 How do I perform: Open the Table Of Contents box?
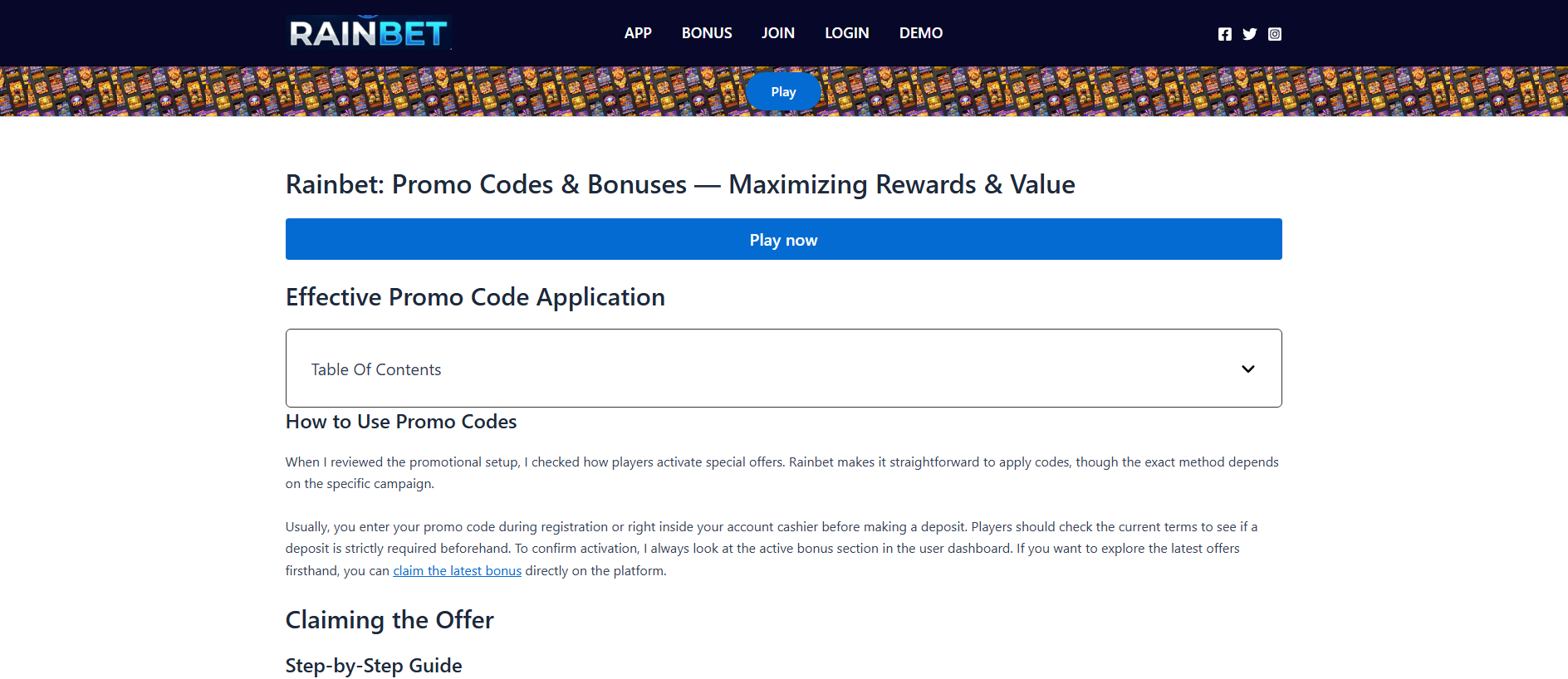click(x=784, y=369)
